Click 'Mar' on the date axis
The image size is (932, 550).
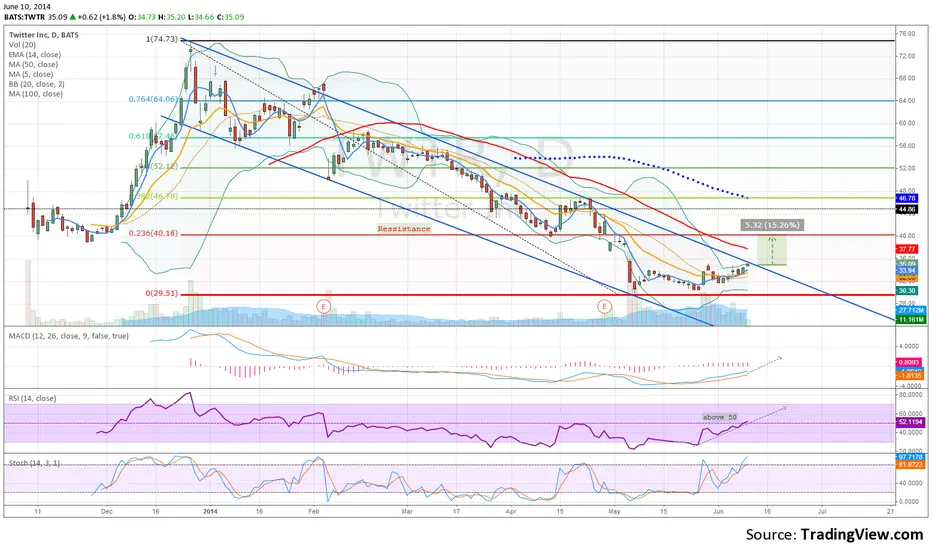pos(407,511)
